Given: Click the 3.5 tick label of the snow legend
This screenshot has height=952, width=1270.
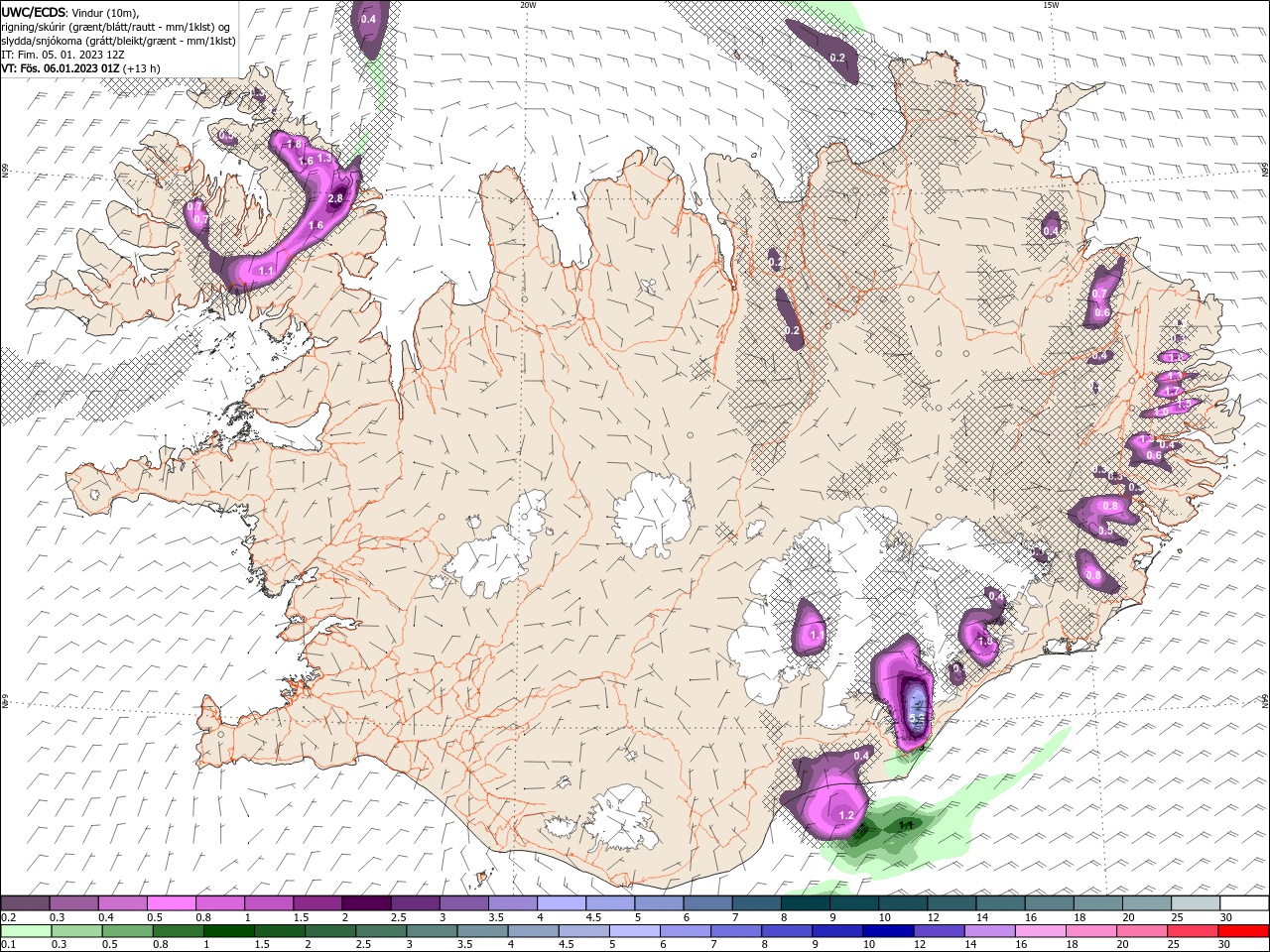Looking at the screenshot, I should 495,917.
